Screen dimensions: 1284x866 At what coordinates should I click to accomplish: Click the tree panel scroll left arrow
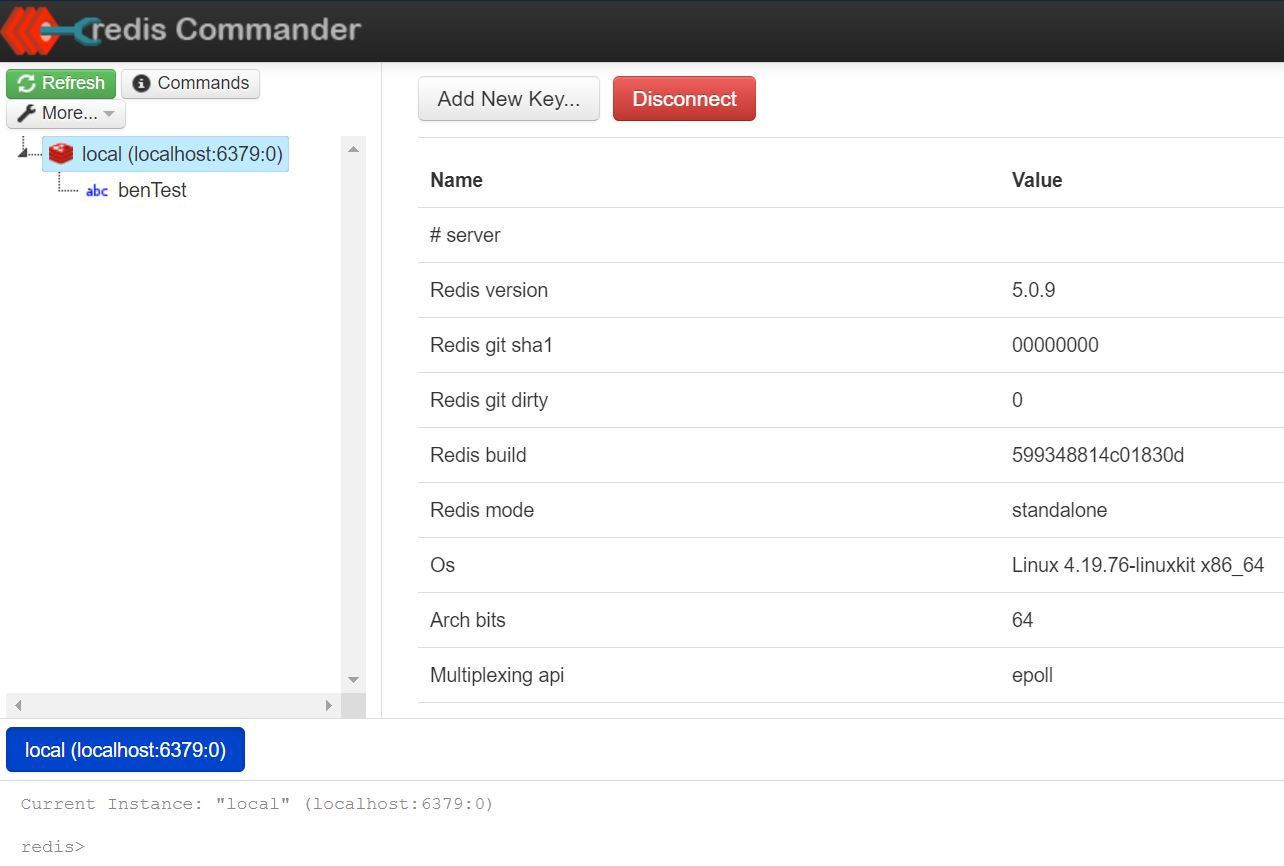[18, 705]
